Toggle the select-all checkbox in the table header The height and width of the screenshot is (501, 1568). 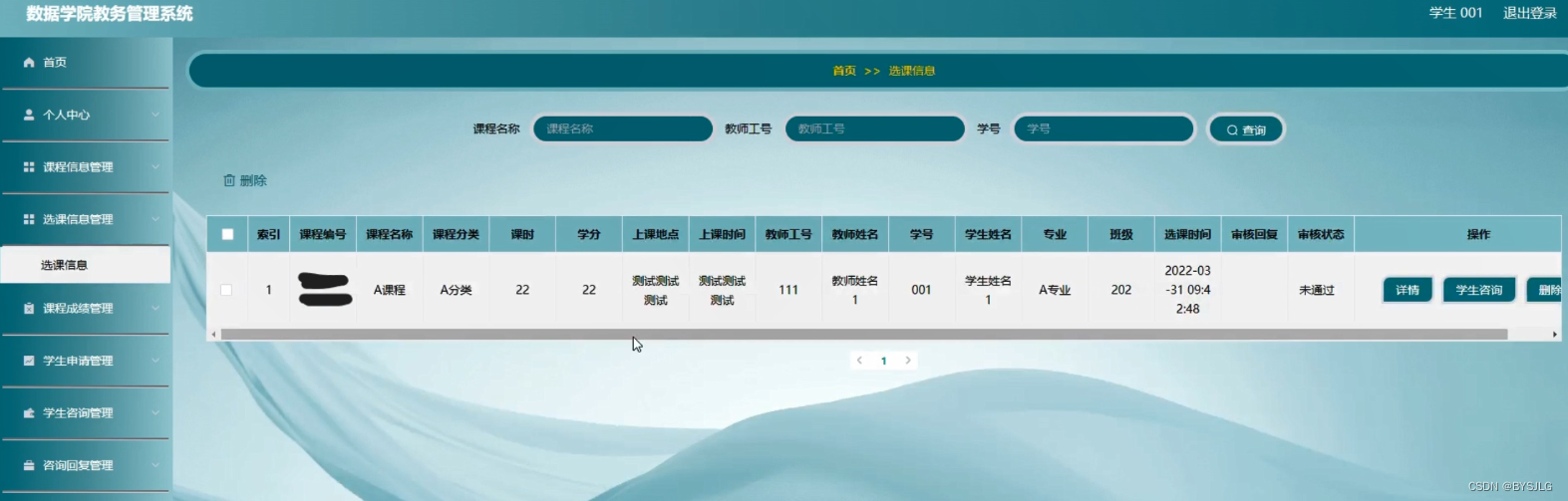(227, 234)
